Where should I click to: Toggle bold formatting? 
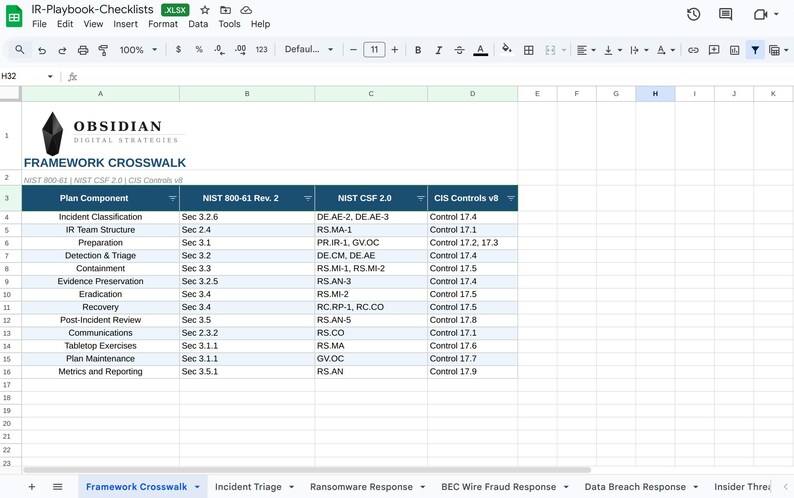coord(418,50)
